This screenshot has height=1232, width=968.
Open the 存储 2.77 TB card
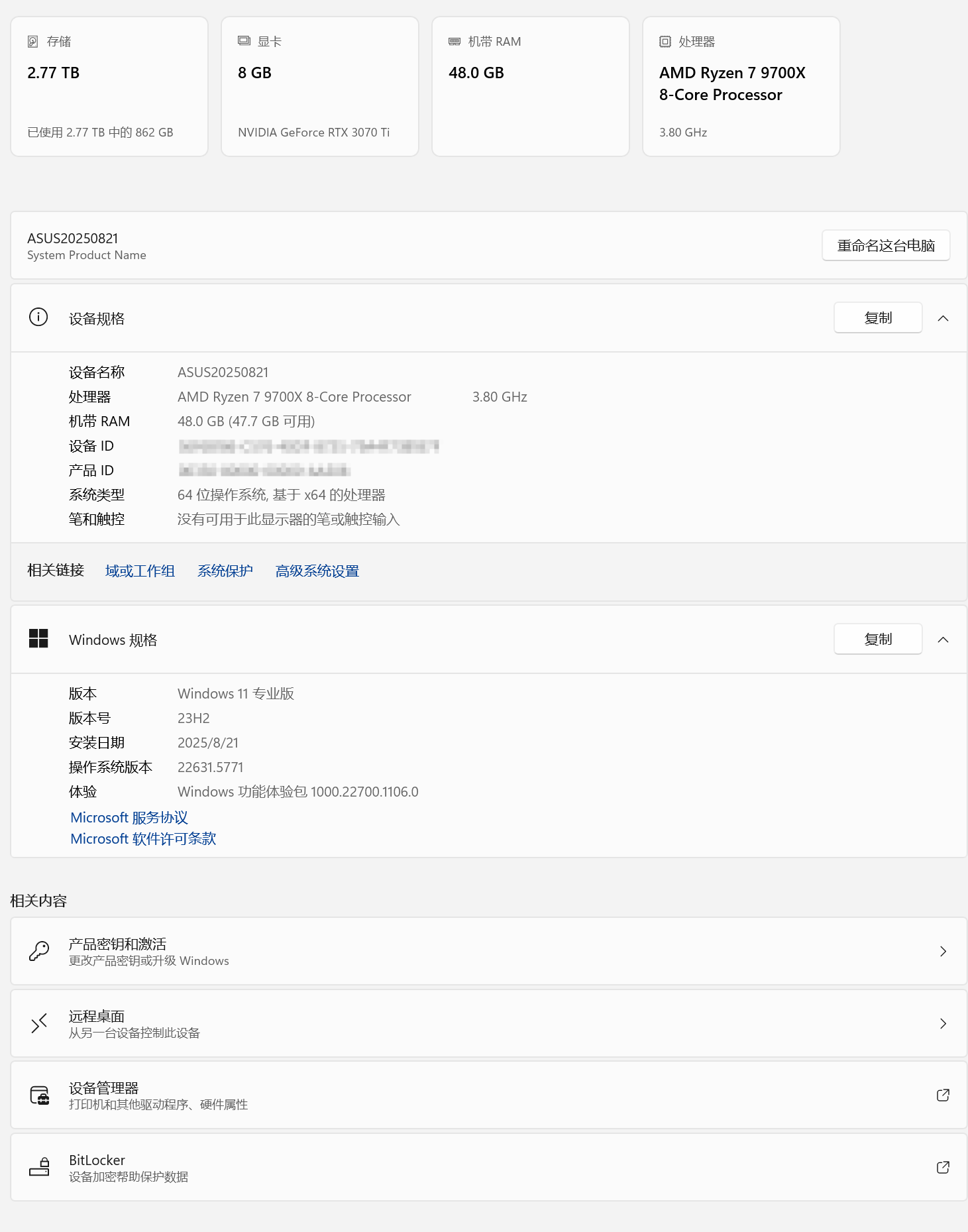(109, 86)
